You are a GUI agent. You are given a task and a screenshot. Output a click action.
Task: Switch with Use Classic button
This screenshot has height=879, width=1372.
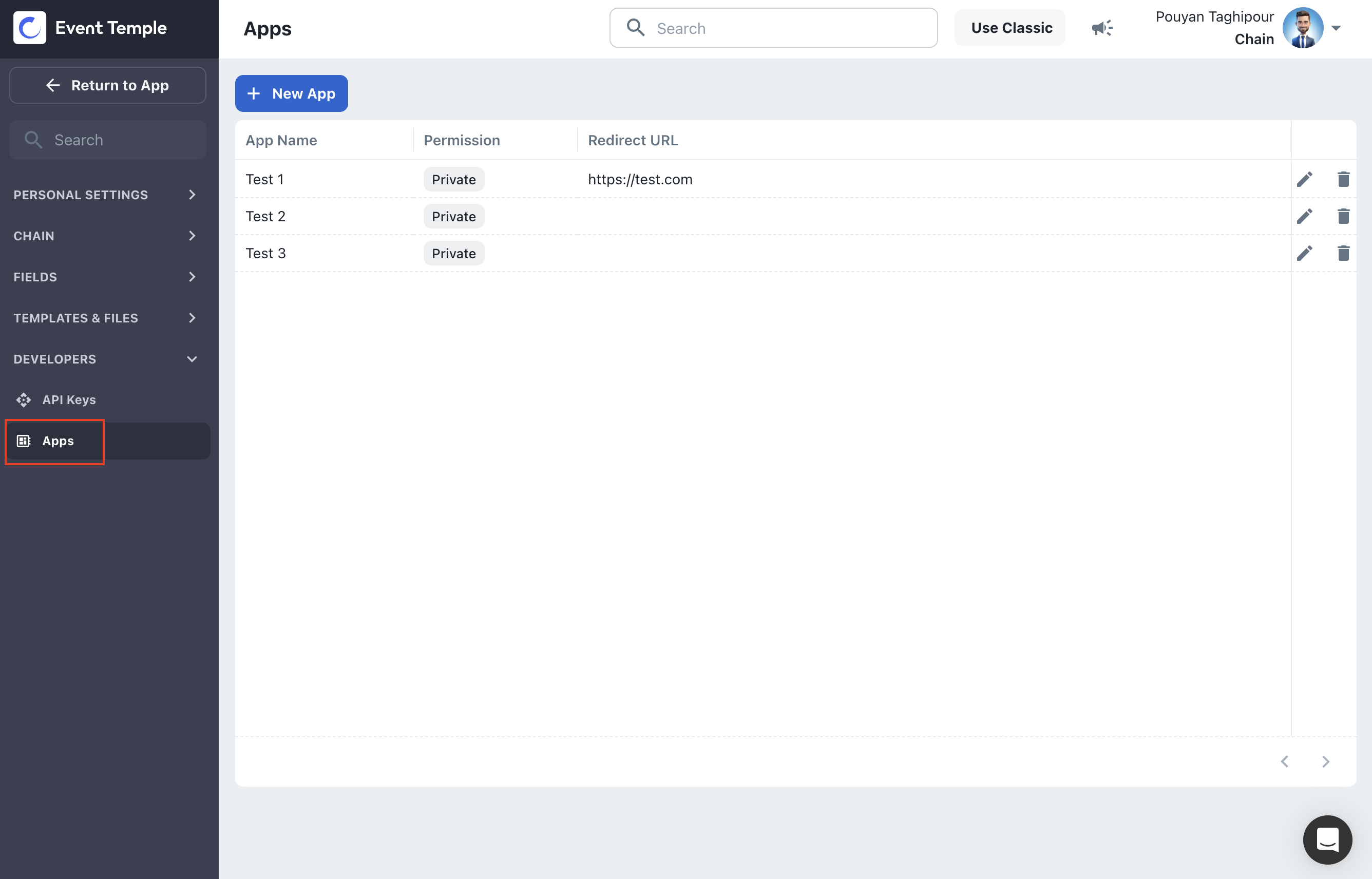(x=1011, y=28)
